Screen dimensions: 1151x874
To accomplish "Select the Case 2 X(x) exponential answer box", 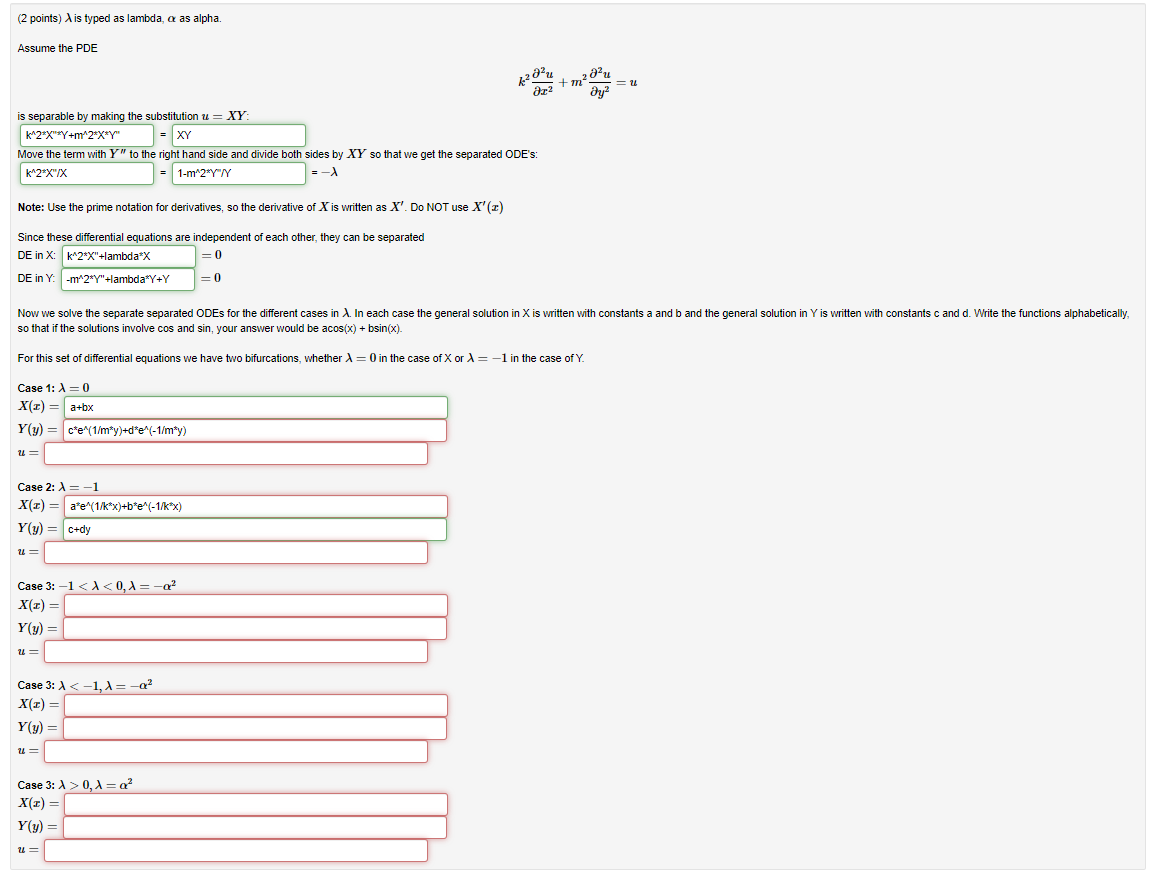I will 255,506.
